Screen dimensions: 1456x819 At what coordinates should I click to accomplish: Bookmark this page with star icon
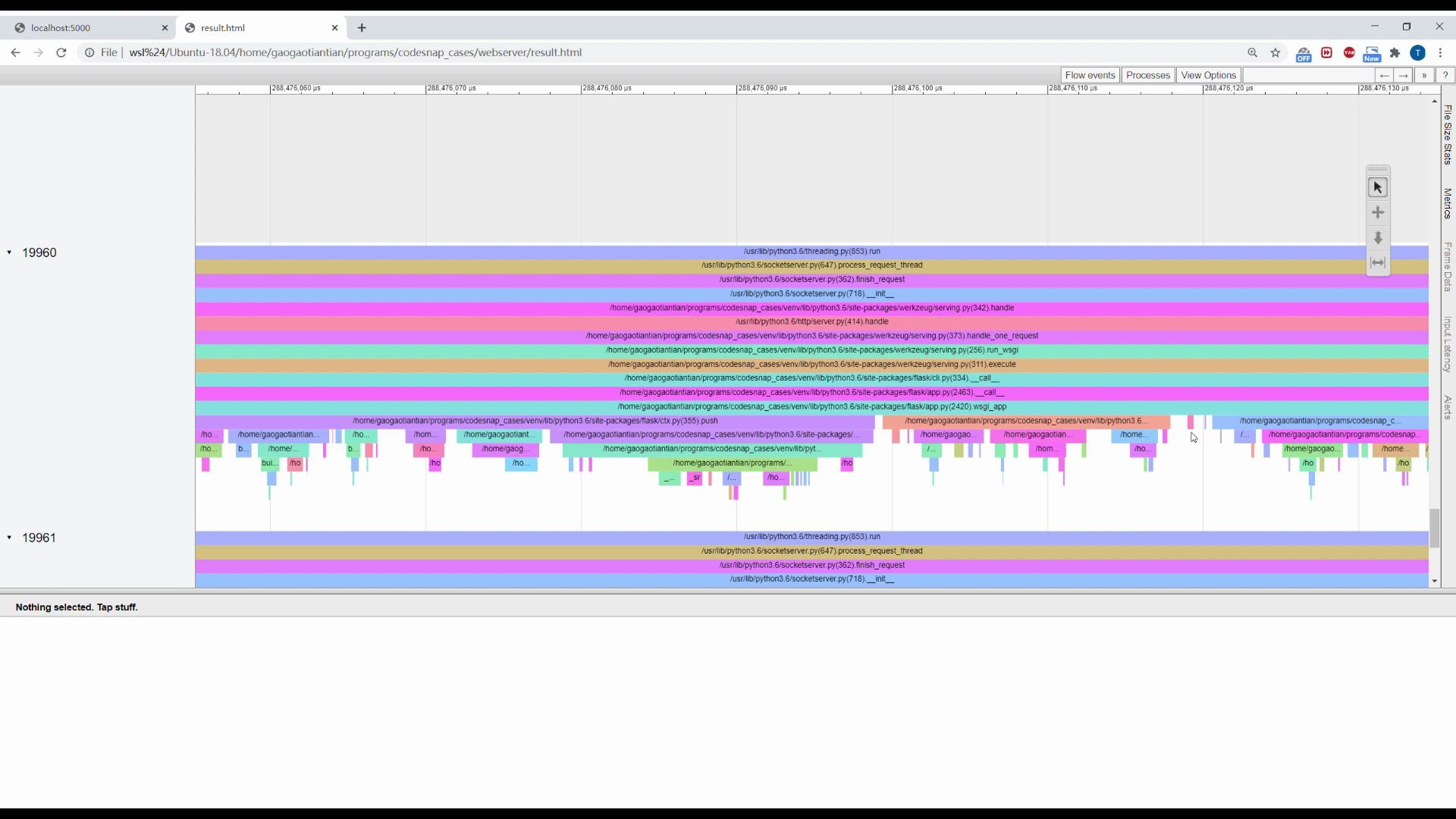coord(1276,52)
